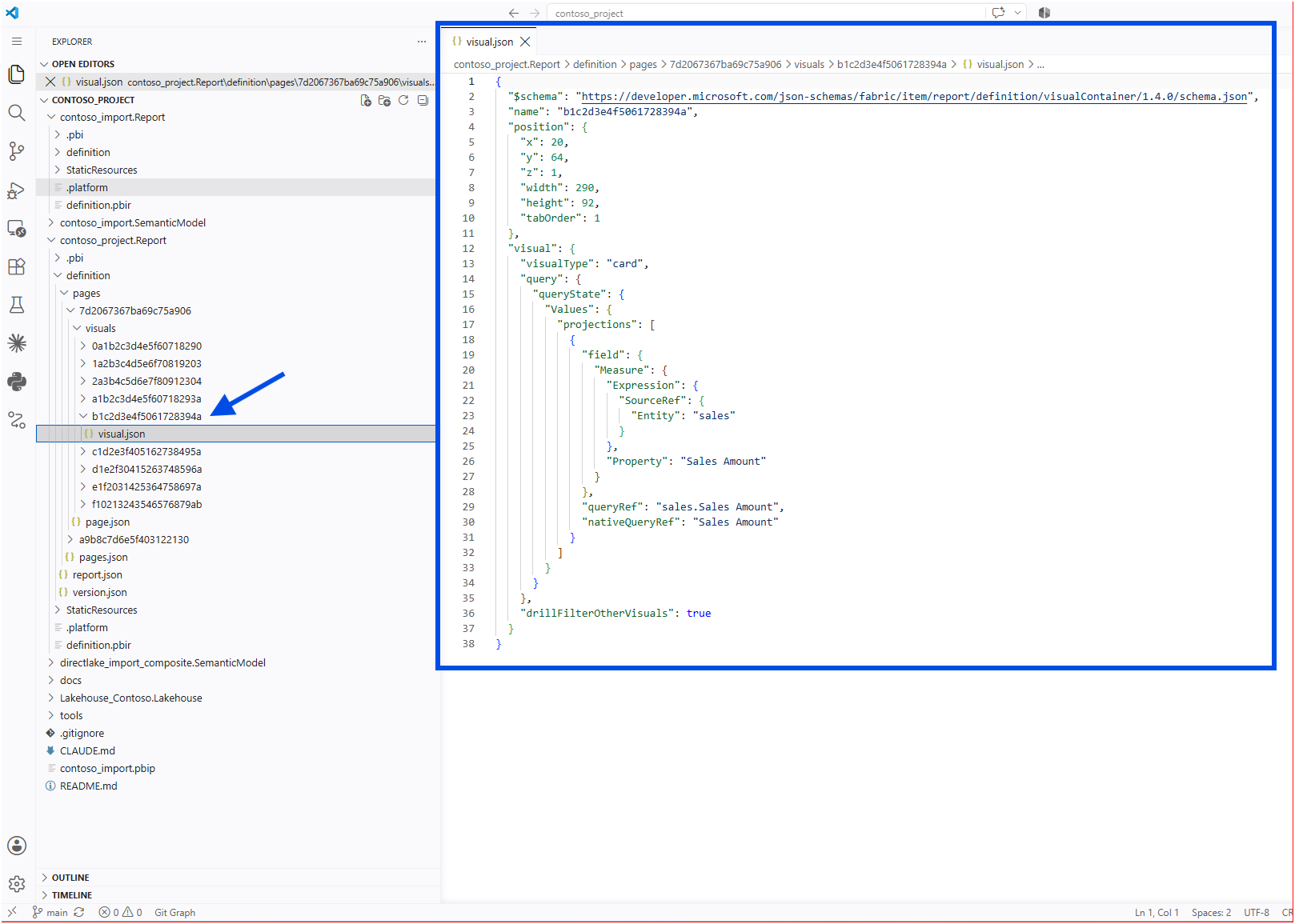Click 'contoso_project.Report' breadcrumb segment
The height and width of the screenshot is (924, 1295).
tap(507, 65)
